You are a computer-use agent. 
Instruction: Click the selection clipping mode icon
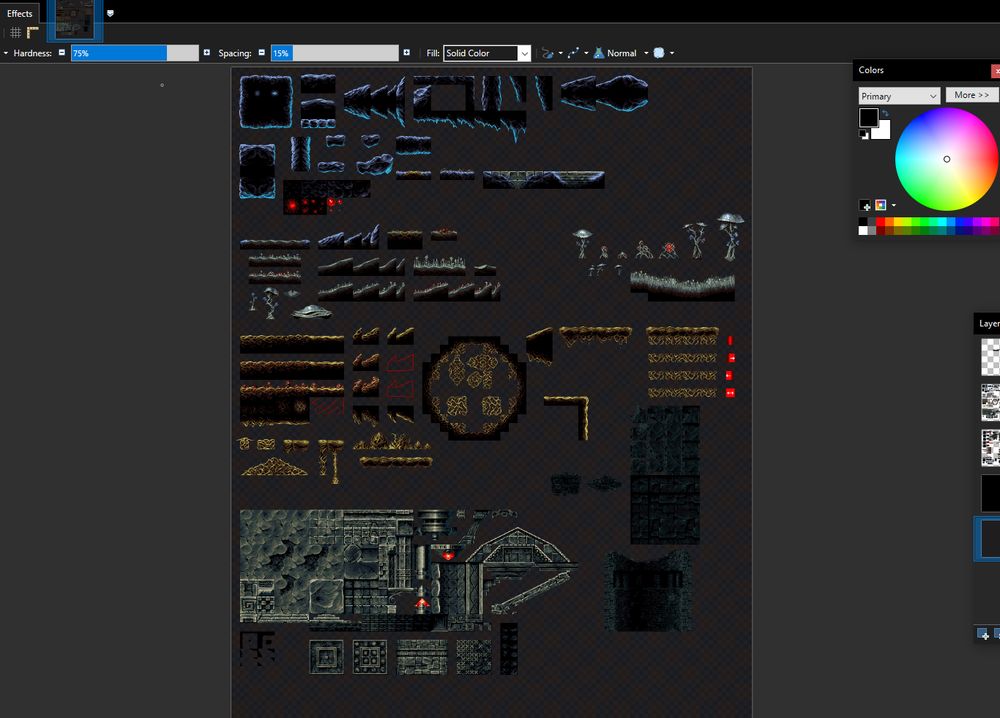pos(573,53)
